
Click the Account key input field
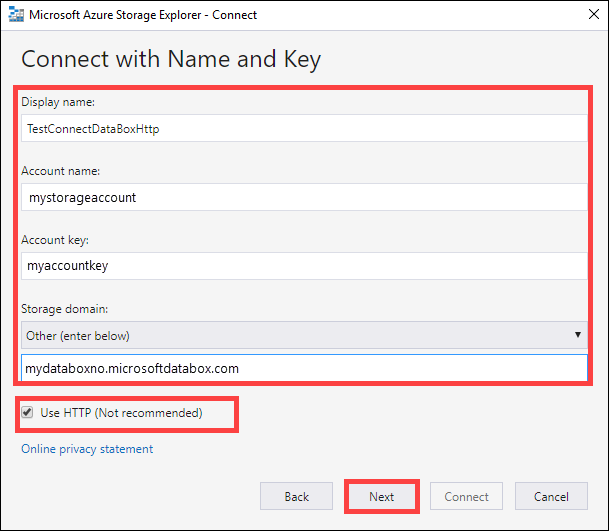point(304,266)
